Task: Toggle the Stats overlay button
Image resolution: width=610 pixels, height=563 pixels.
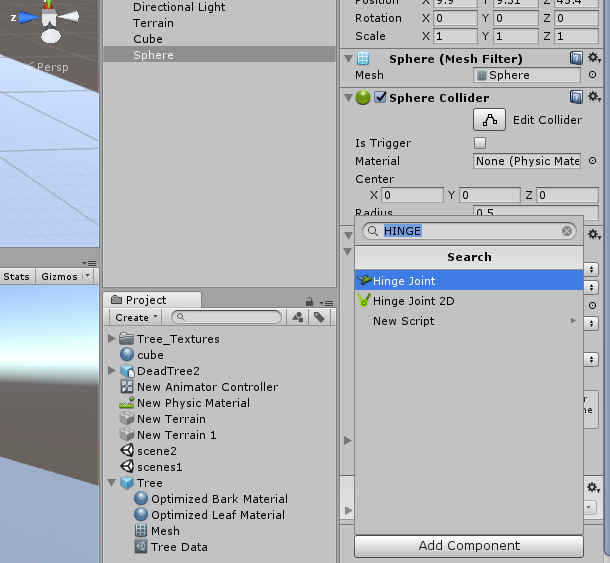Action: click(x=16, y=276)
